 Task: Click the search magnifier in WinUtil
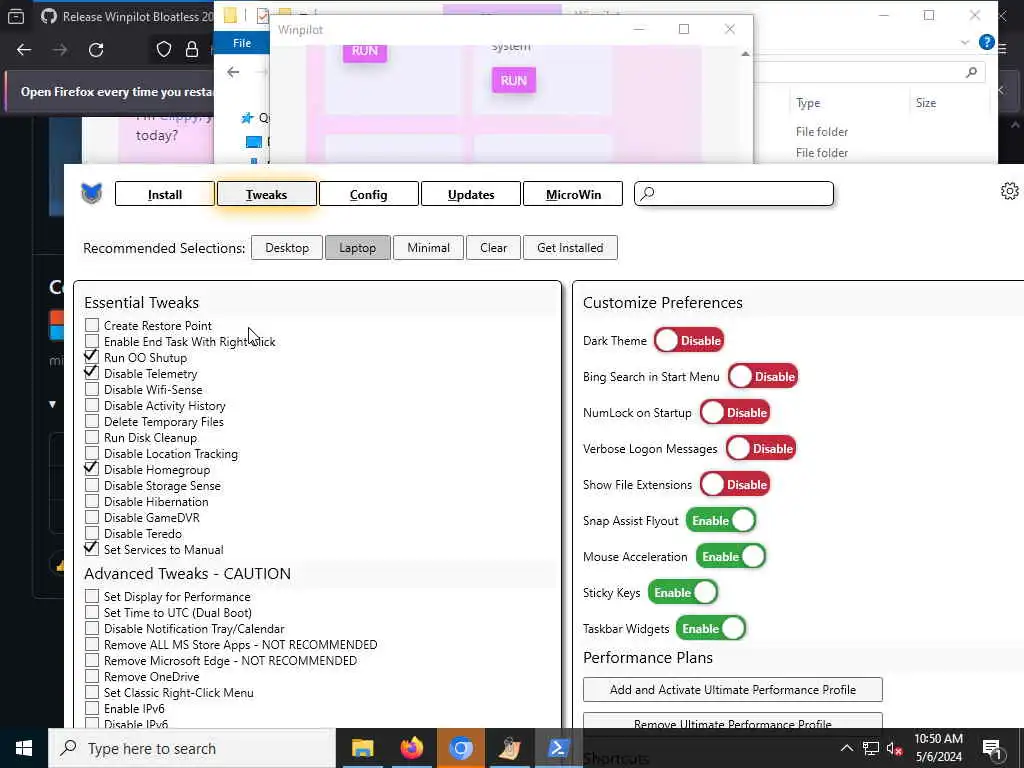coord(647,193)
